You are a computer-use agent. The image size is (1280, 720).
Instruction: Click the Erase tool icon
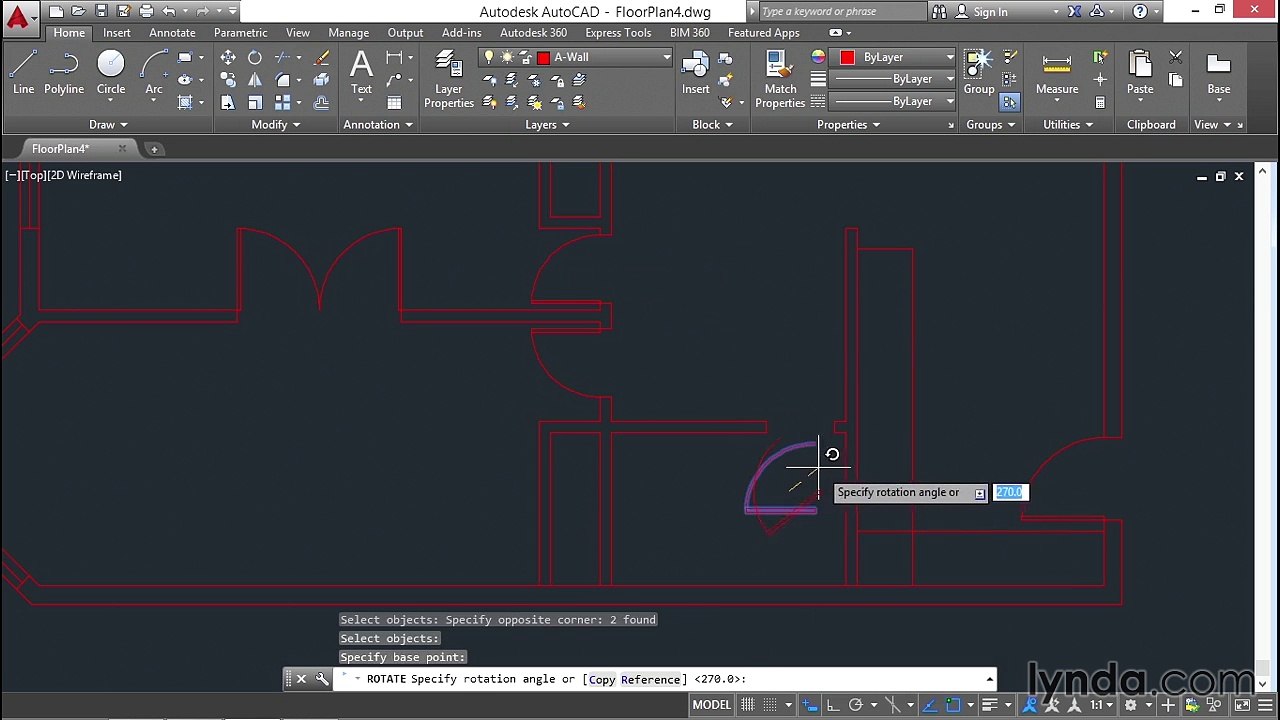[x=322, y=57]
